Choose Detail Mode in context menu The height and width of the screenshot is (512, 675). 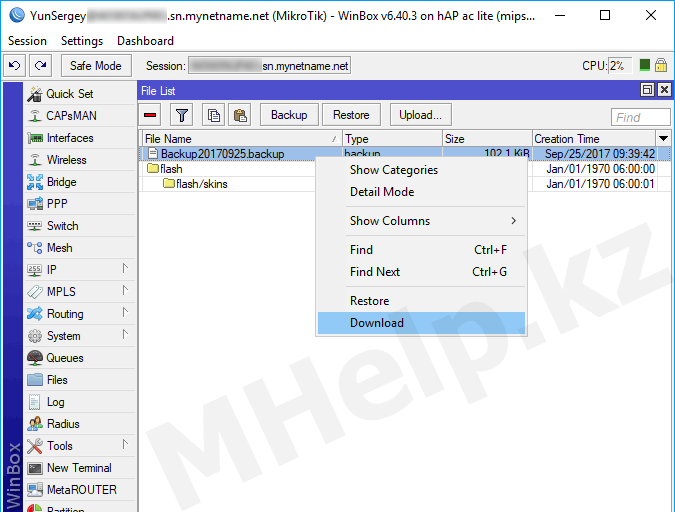point(421,192)
